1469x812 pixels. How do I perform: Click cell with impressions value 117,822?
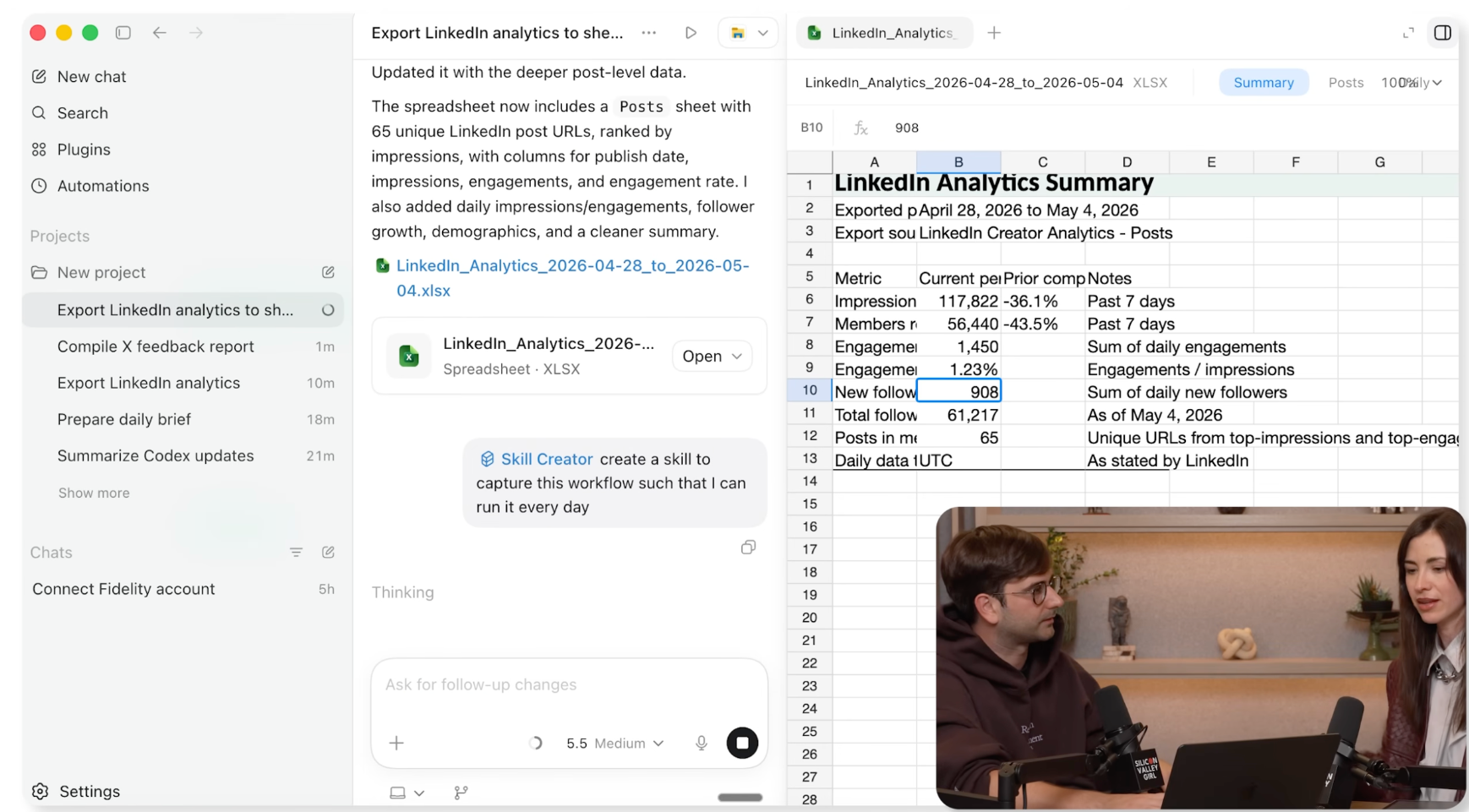coord(958,301)
